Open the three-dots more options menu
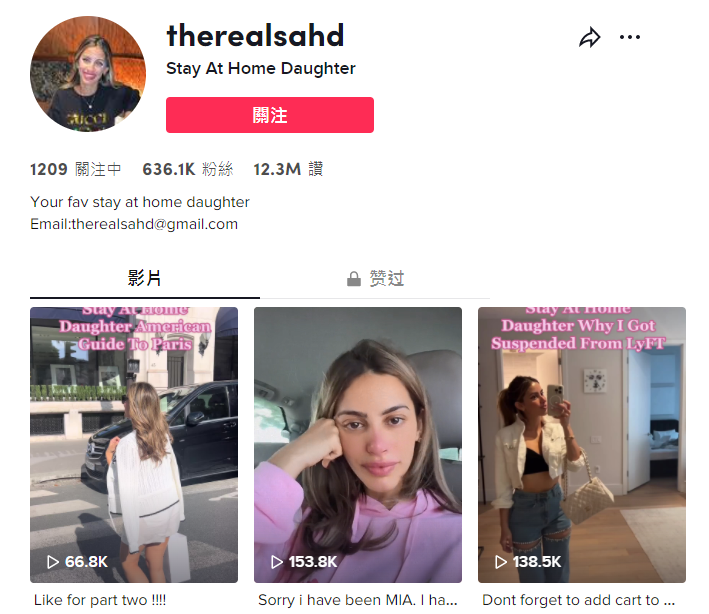Screen dimensions: 709x614 (x=629, y=37)
